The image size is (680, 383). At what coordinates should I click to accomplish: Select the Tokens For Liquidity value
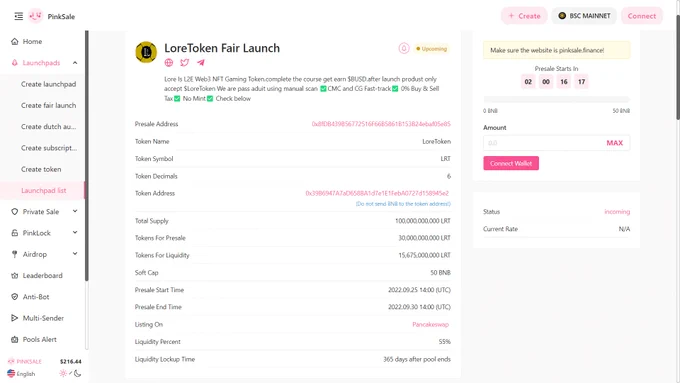[x=424, y=255]
